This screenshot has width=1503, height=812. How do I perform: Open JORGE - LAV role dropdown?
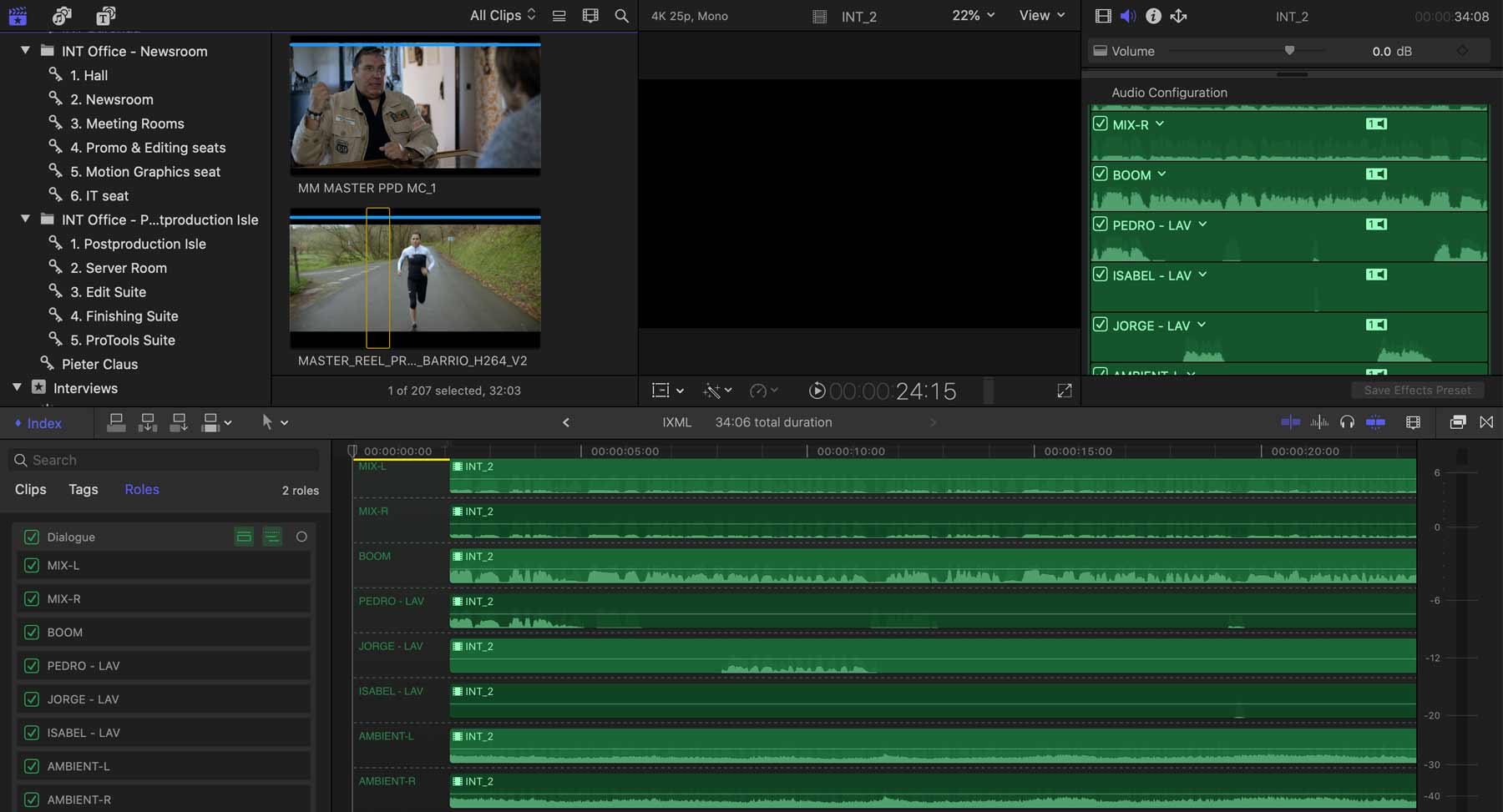(1202, 325)
